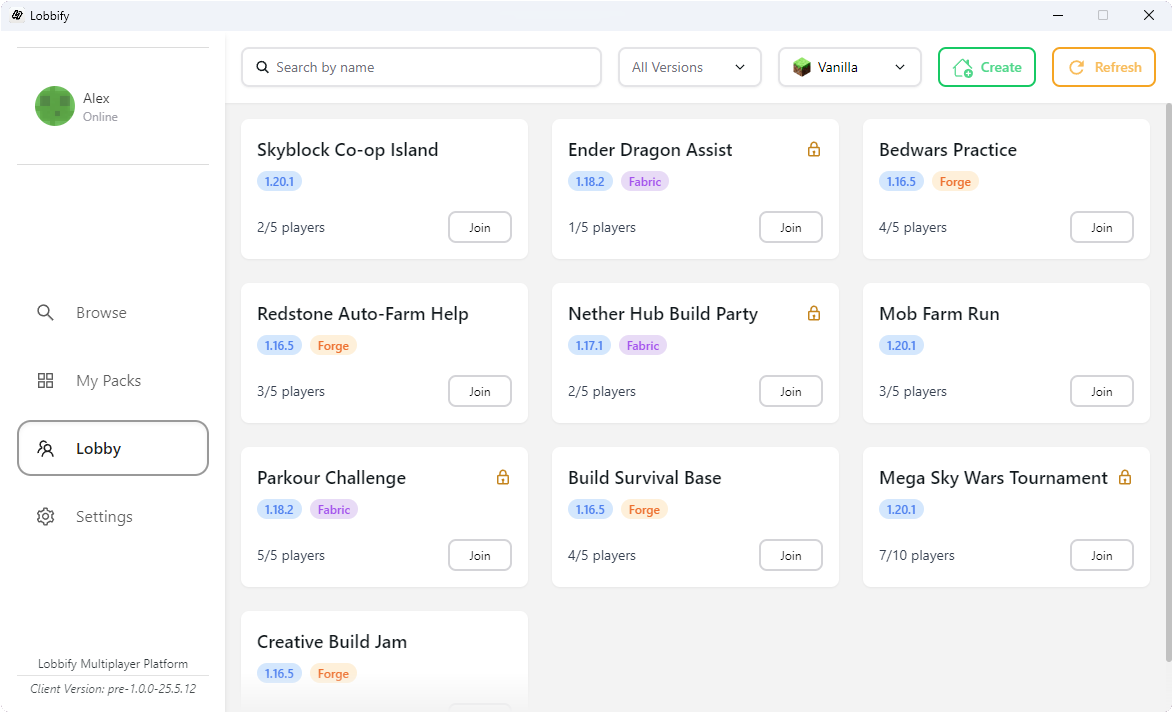Click the Lobbify Multiplayer Platform footer text

point(113,664)
